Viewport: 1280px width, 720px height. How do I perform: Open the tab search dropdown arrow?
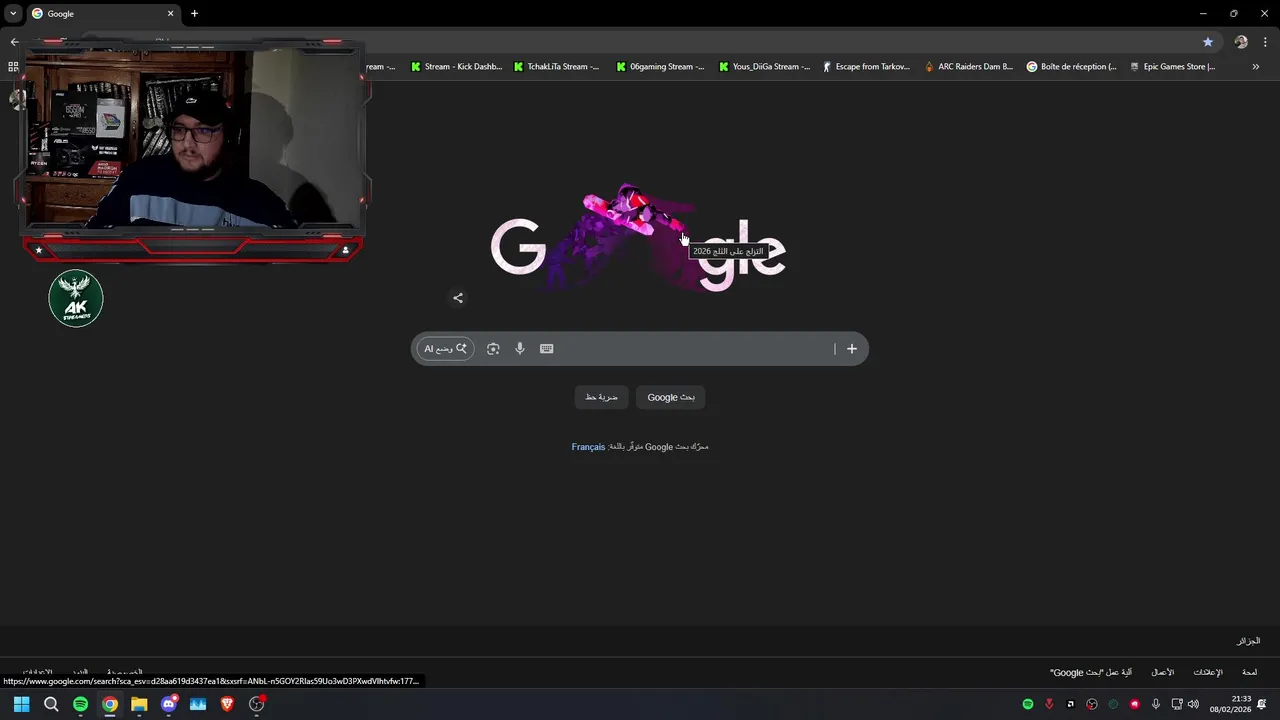click(13, 13)
